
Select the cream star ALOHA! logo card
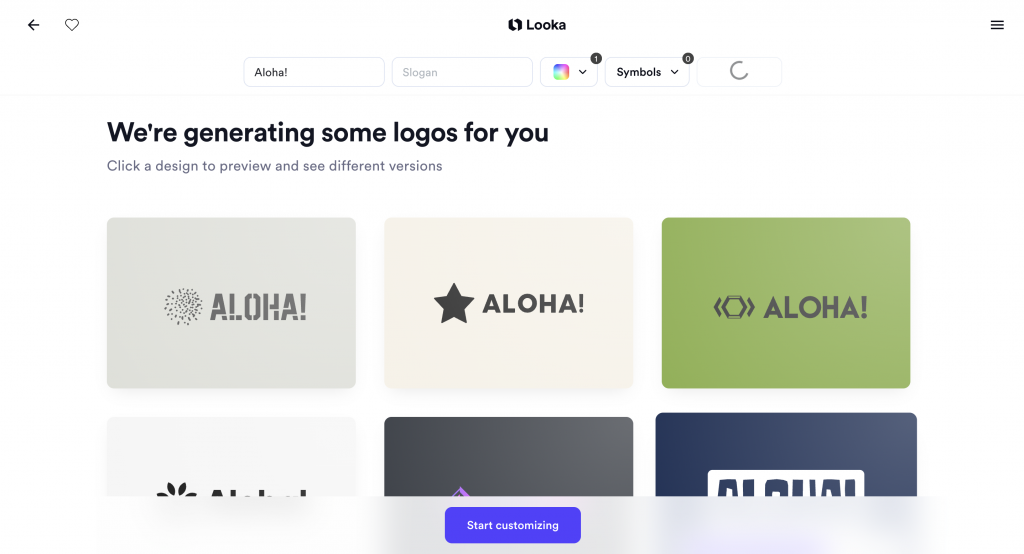509,303
